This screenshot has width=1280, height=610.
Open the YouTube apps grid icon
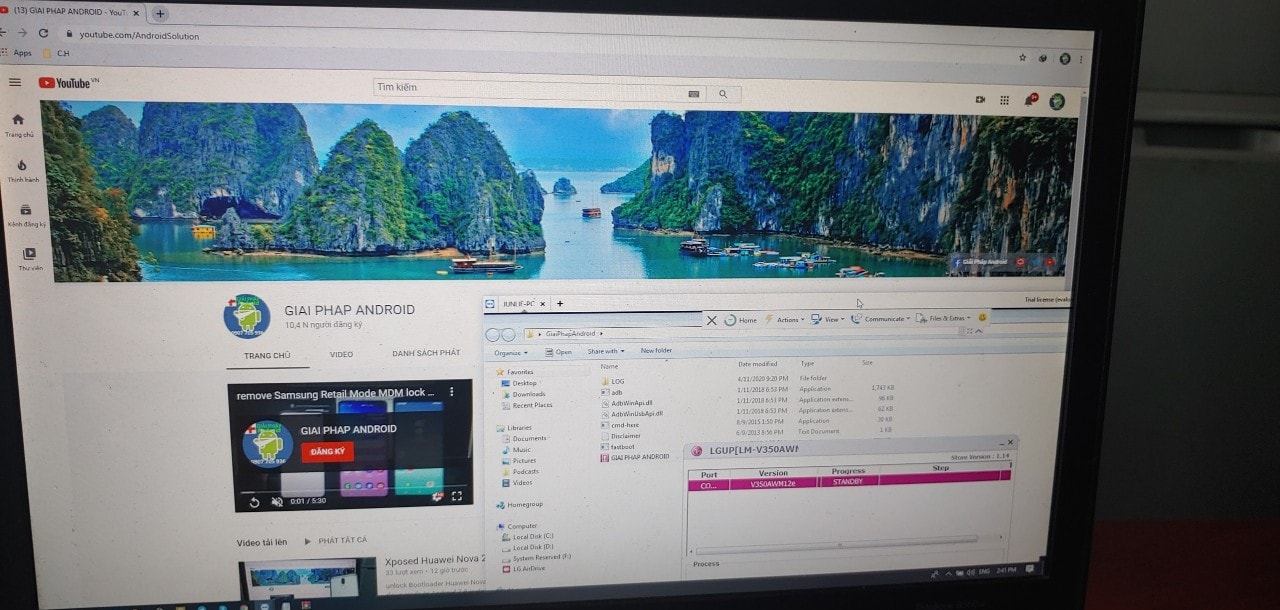1004,100
